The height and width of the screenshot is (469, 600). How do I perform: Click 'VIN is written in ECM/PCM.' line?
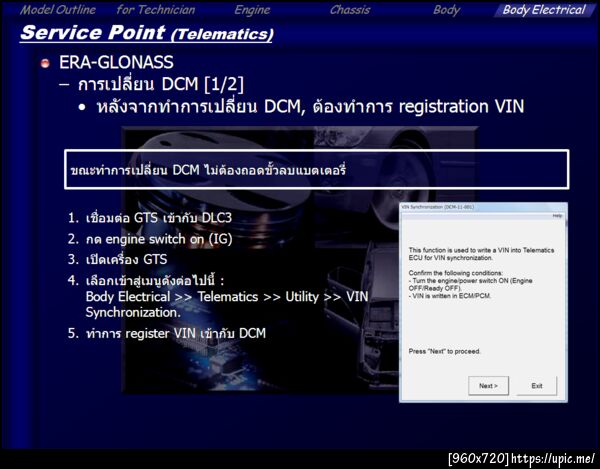click(450, 296)
